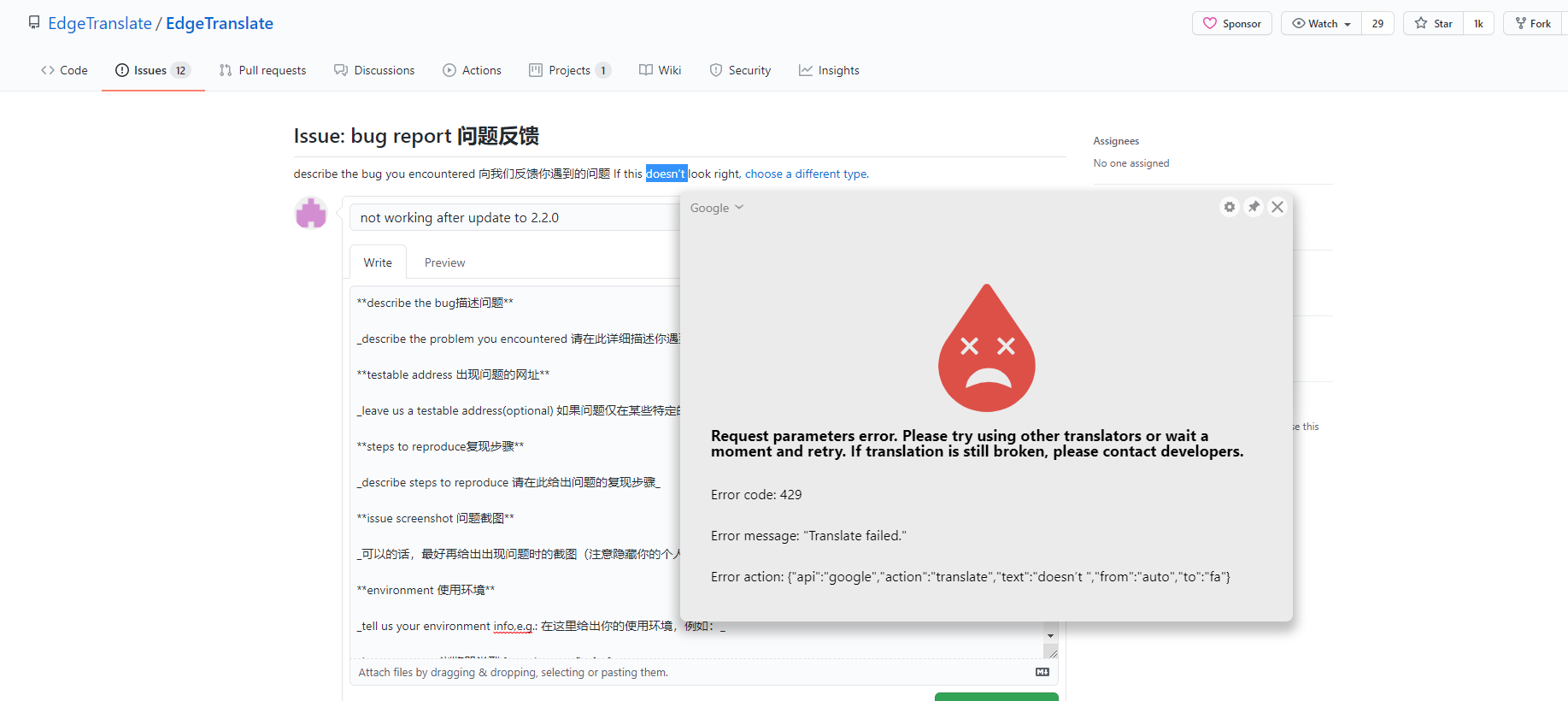Click the 'No one assigned' text

[1131, 163]
